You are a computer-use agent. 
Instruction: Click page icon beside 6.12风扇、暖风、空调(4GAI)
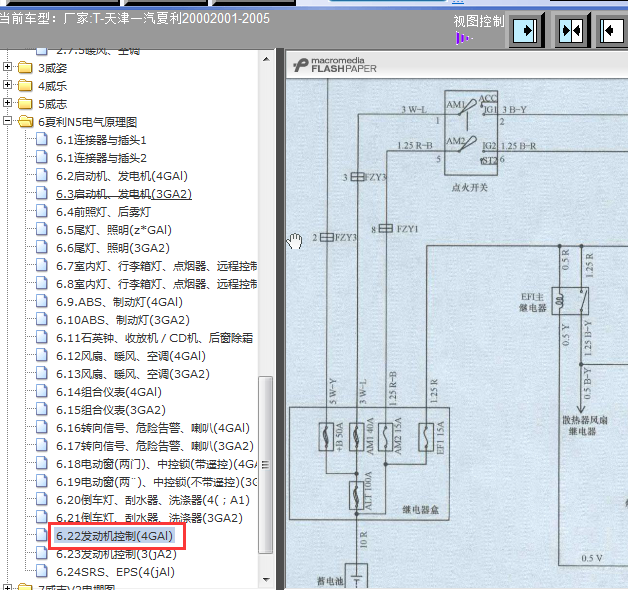[x=42, y=355]
